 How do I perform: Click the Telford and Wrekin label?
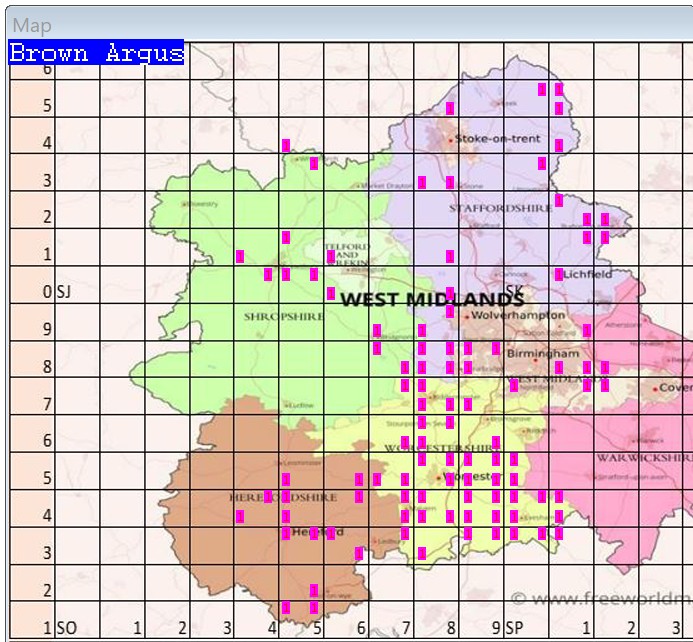(341, 255)
